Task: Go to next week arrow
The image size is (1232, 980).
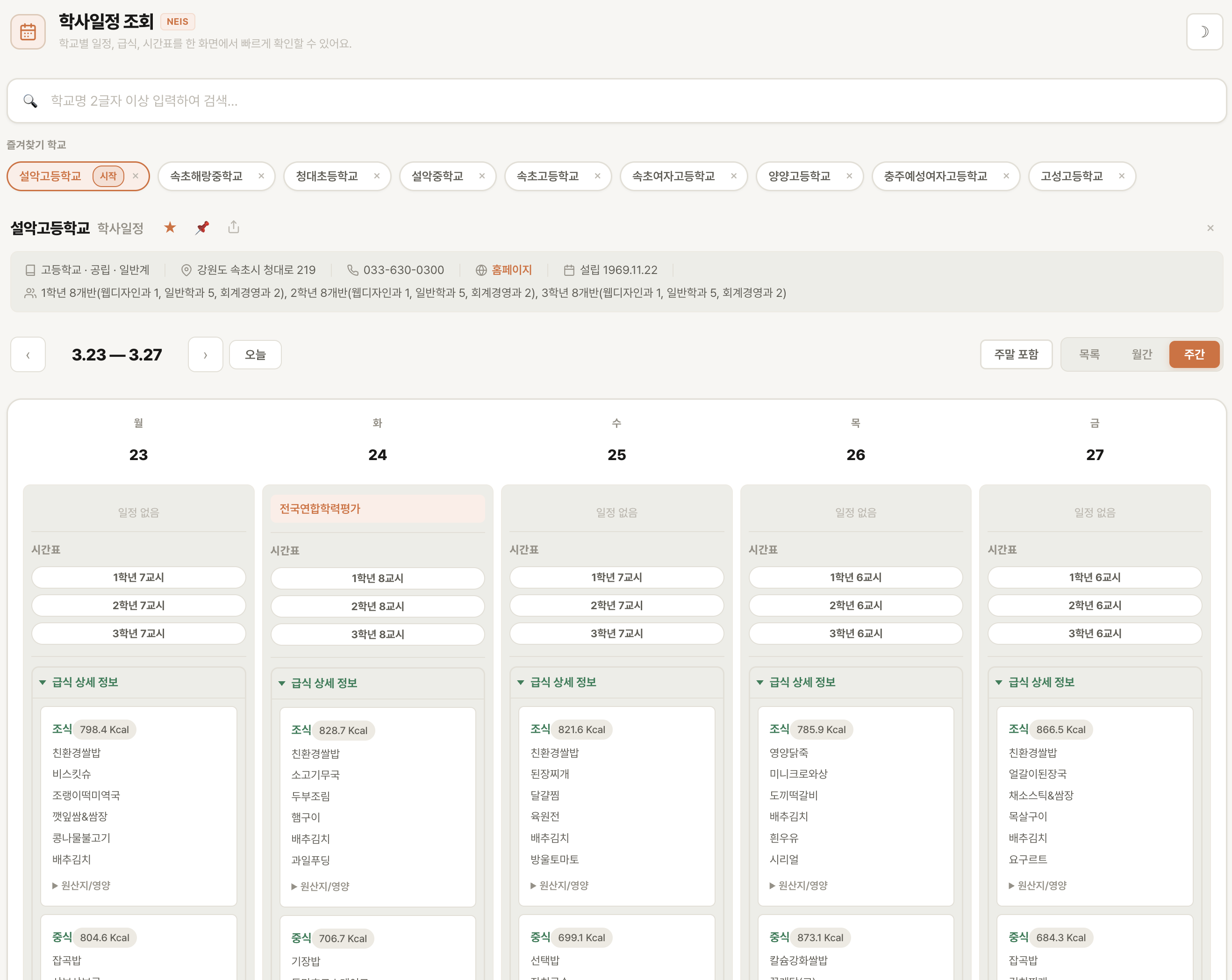Action: pyautogui.click(x=205, y=355)
